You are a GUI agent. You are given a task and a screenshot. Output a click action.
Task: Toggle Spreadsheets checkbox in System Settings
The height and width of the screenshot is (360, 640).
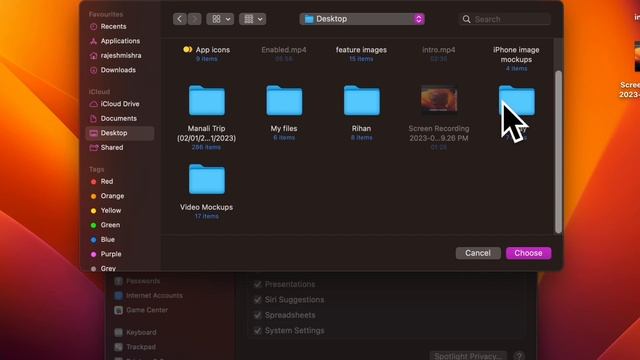[257, 315]
